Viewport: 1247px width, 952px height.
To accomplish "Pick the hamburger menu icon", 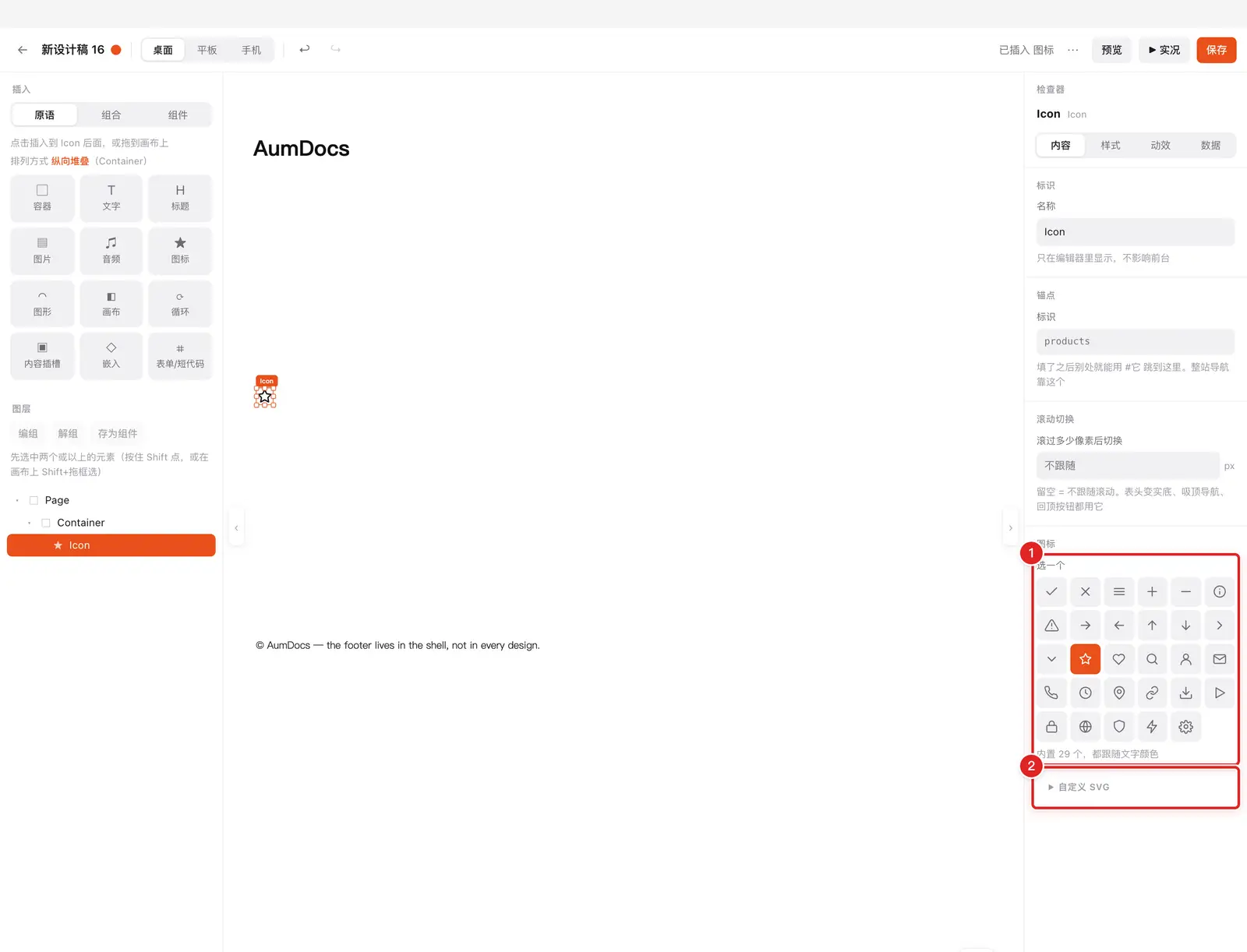I will [1118, 592].
